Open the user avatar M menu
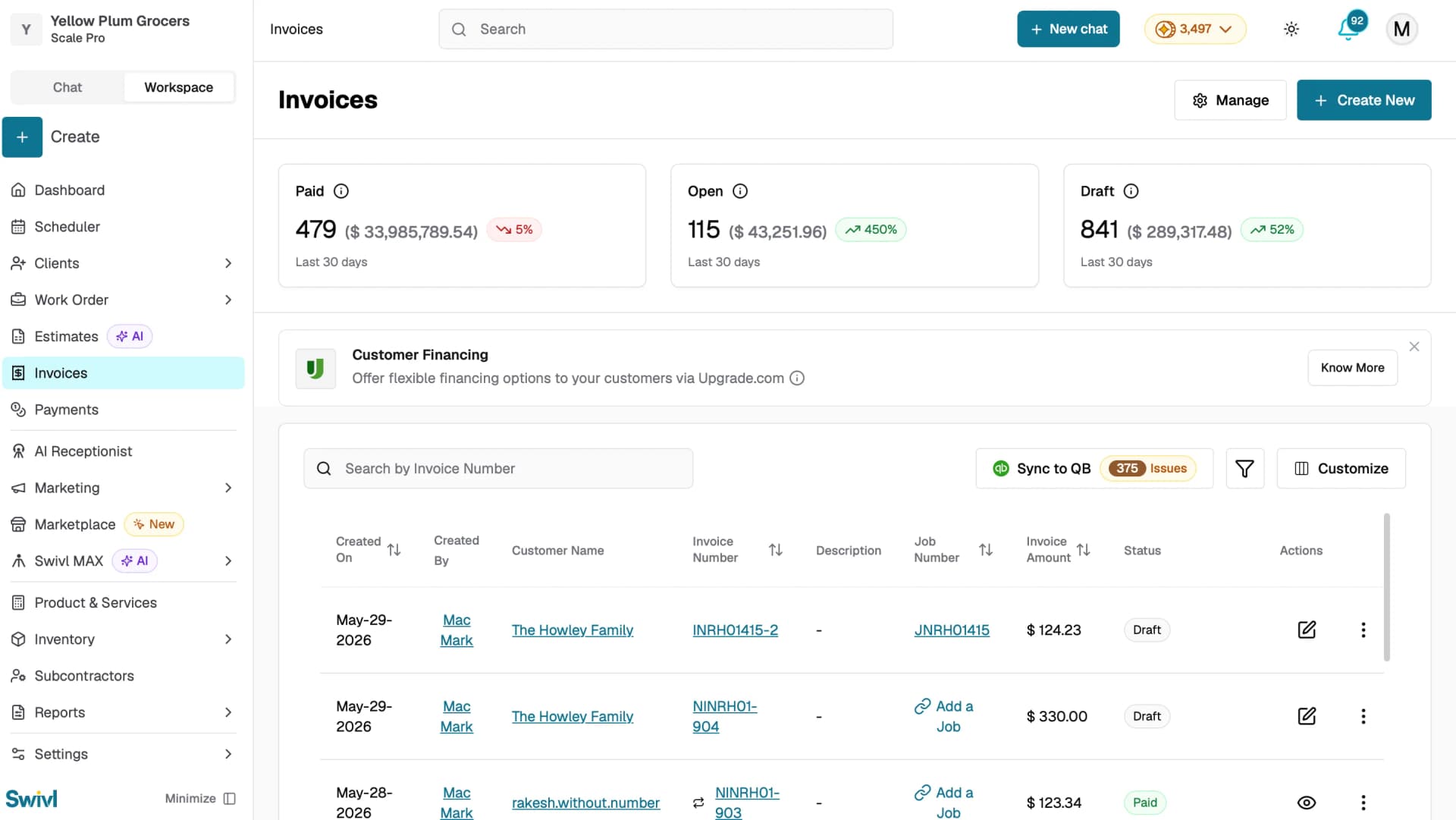This screenshot has height=820, width=1456. point(1401,30)
